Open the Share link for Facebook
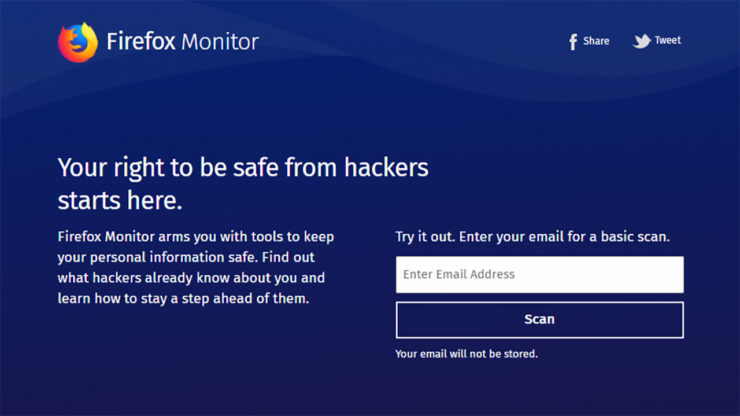This screenshot has height=416, width=740. 589,42
